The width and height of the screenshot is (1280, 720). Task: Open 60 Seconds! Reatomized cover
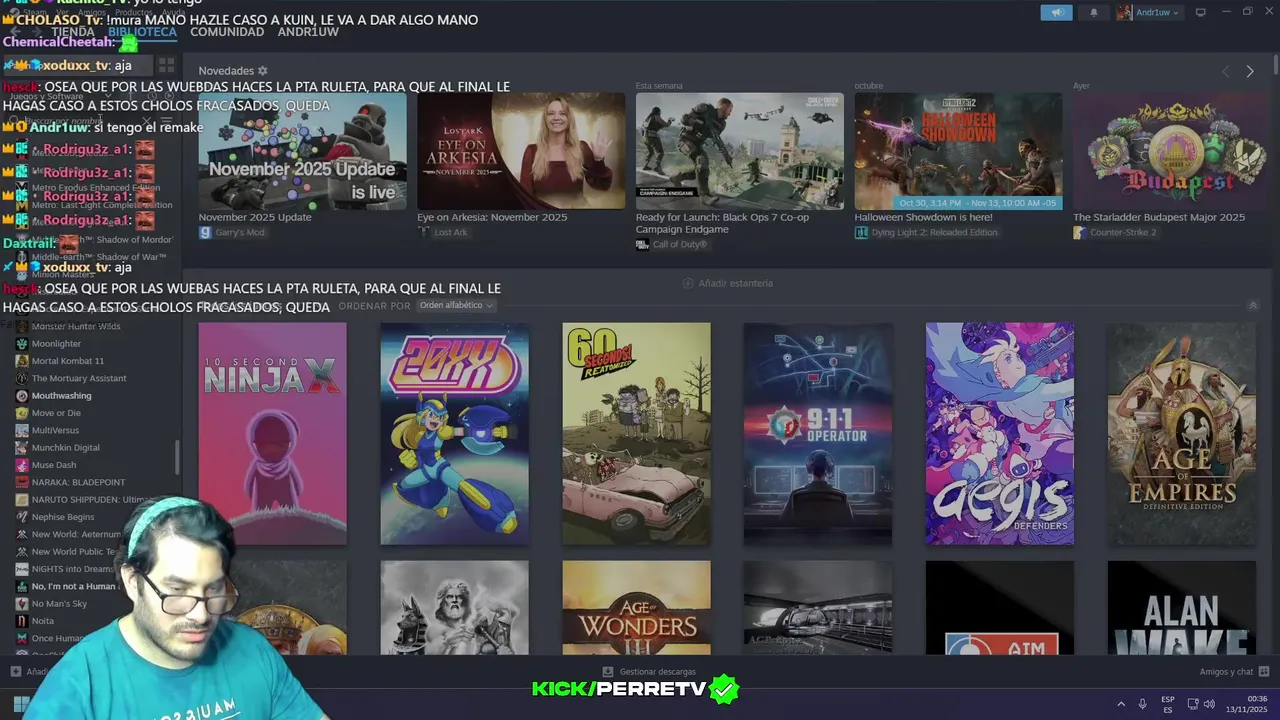(x=636, y=433)
